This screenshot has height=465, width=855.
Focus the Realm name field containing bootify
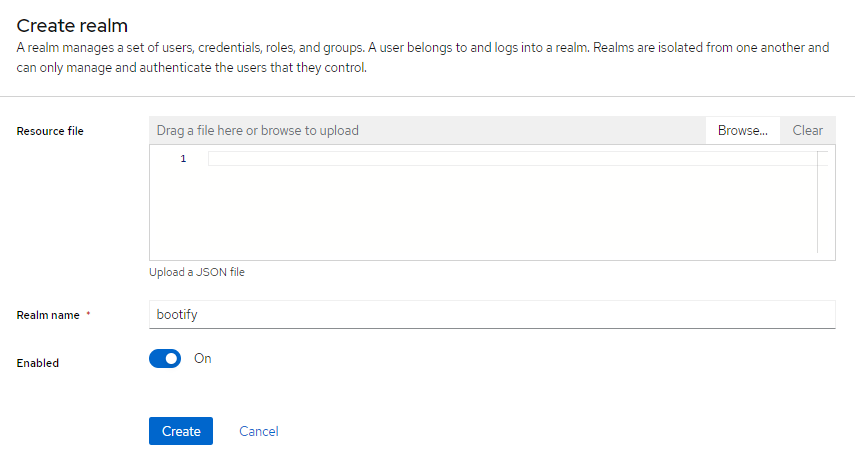[492, 315]
